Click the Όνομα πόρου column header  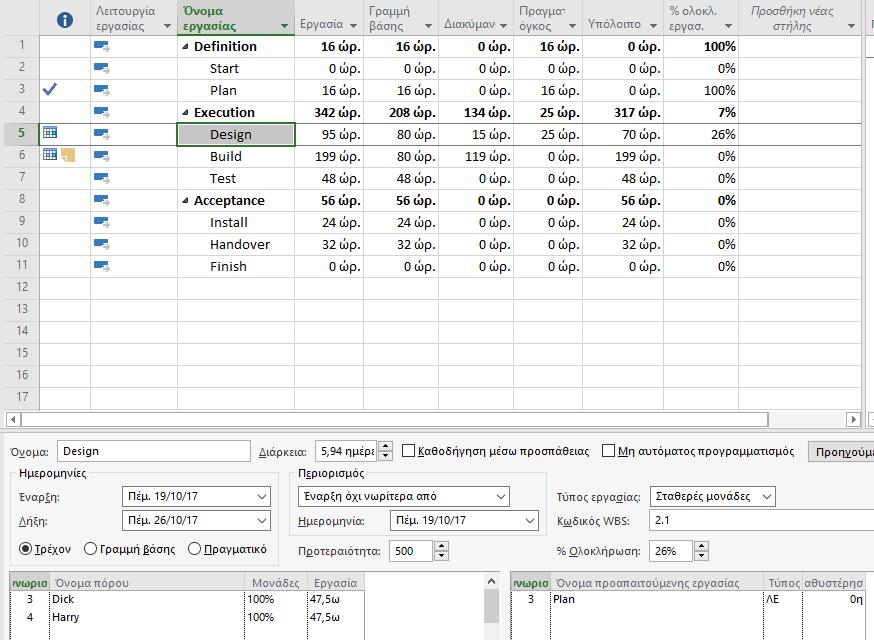point(147,583)
